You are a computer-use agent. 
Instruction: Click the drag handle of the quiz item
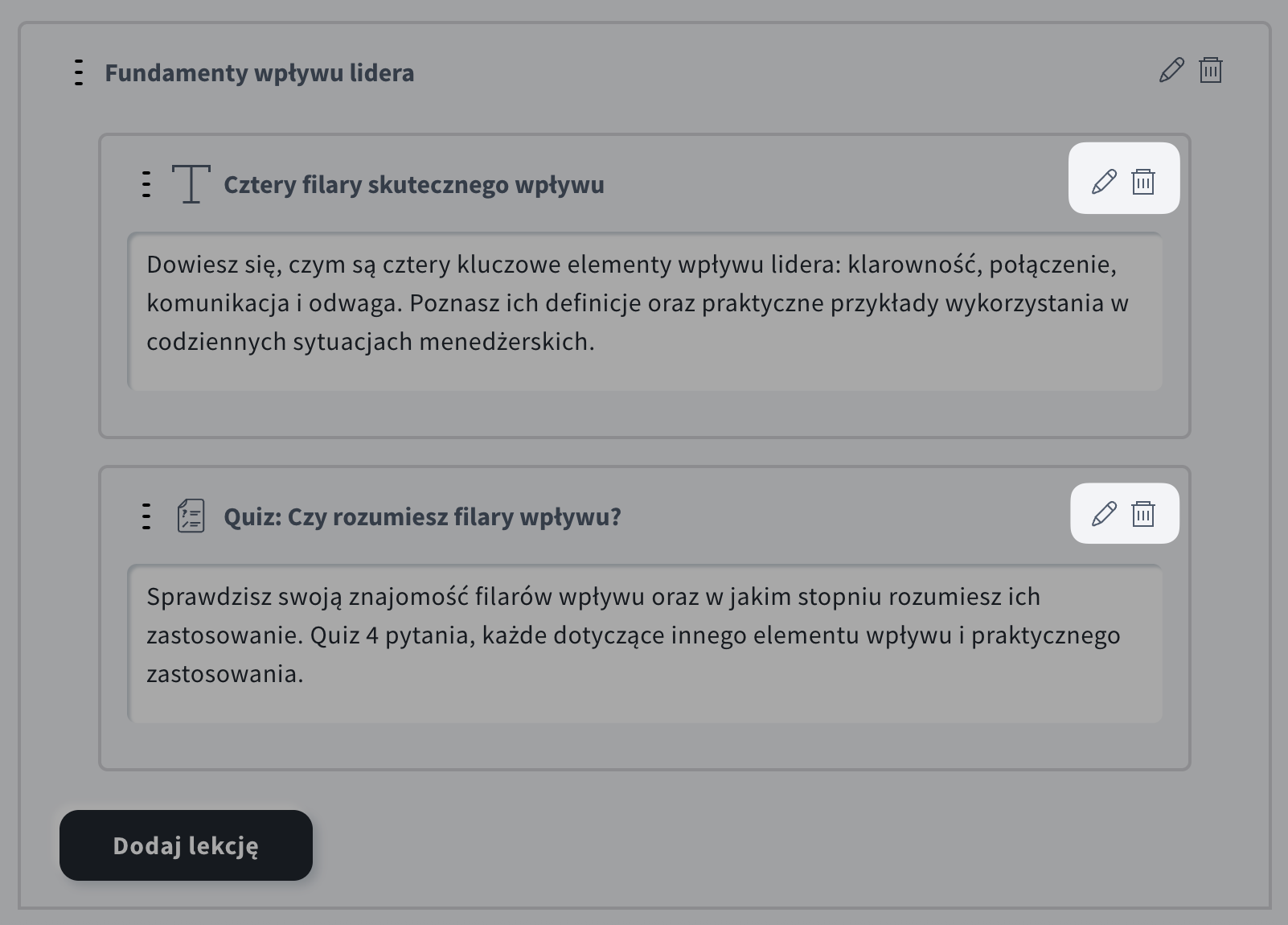pos(146,517)
